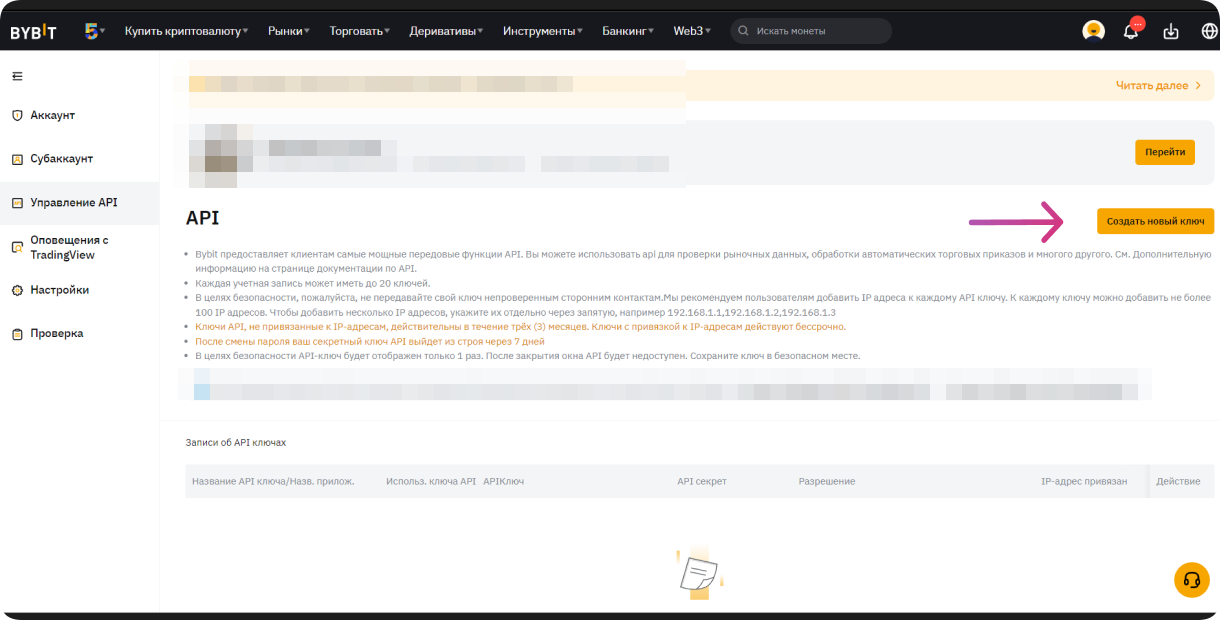Click the Разрешение column header
This screenshot has width=1220, height=620.
(x=827, y=482)
